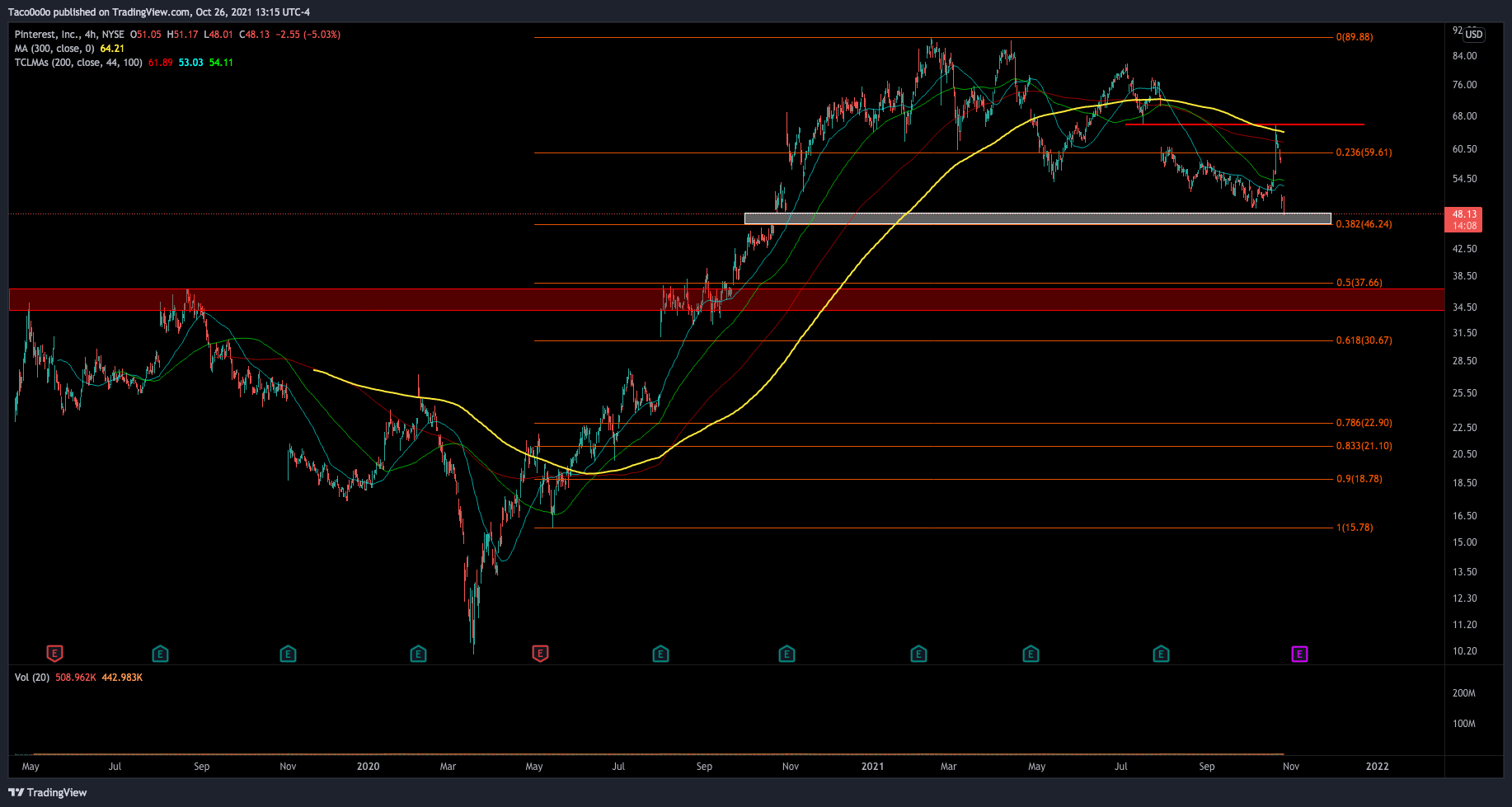1512x807 pixels.
Task: Click the Fibonacci label 0.9(18.78)
Action: point(1359,479)
